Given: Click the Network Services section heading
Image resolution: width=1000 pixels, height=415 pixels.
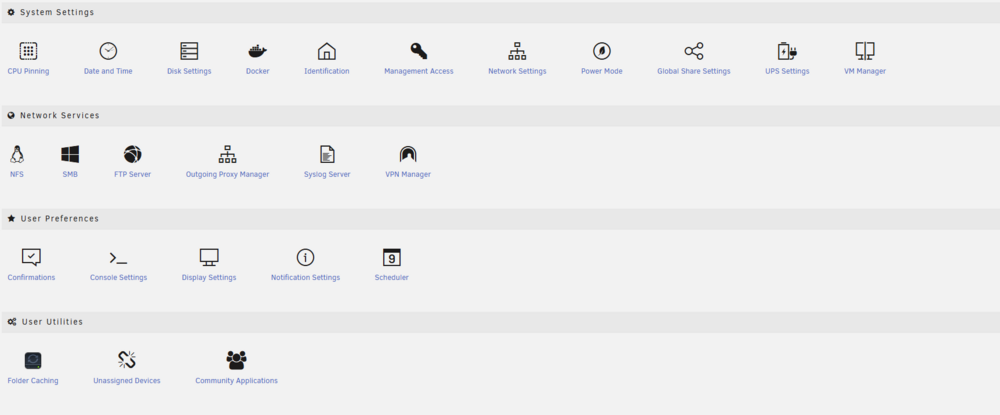Looking at the screenshot, I should point(59,115).
